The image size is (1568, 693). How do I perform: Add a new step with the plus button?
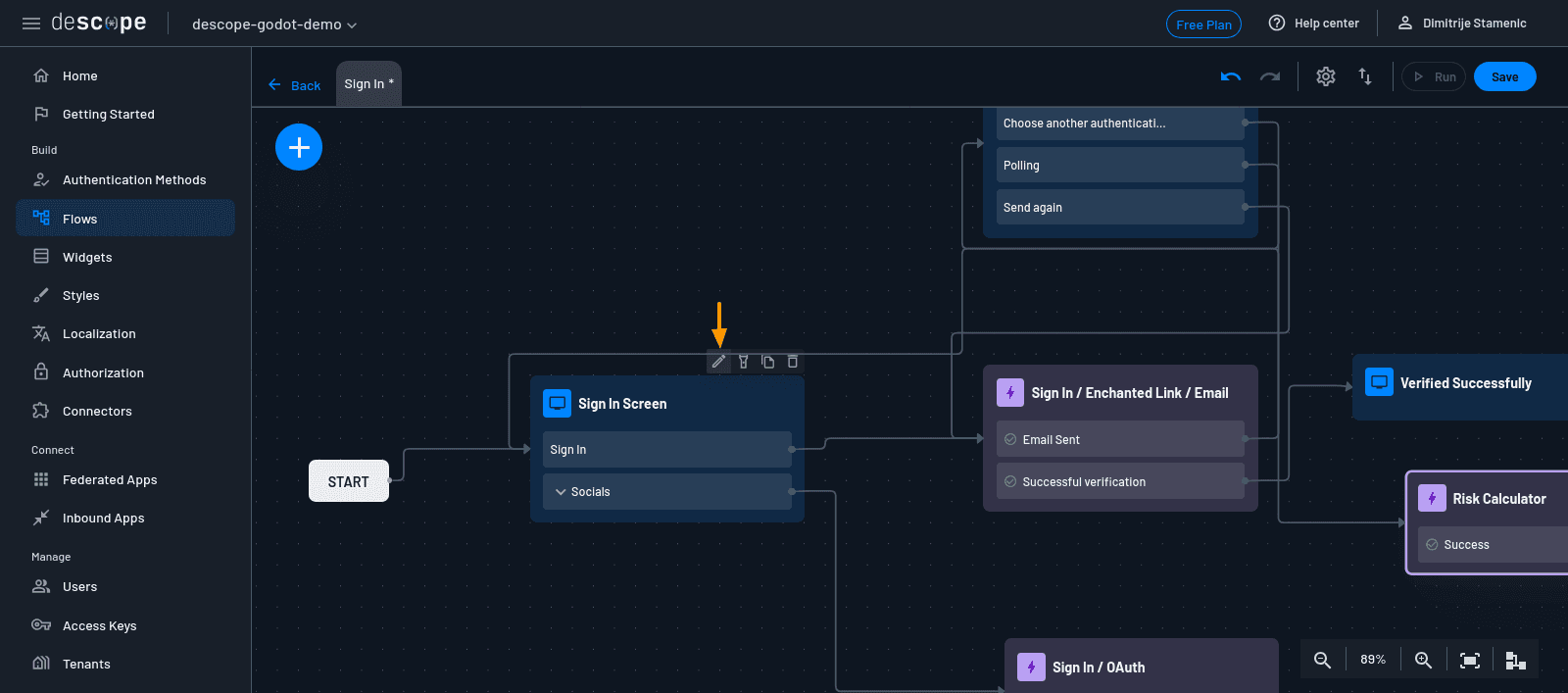(x=299, y=147)
